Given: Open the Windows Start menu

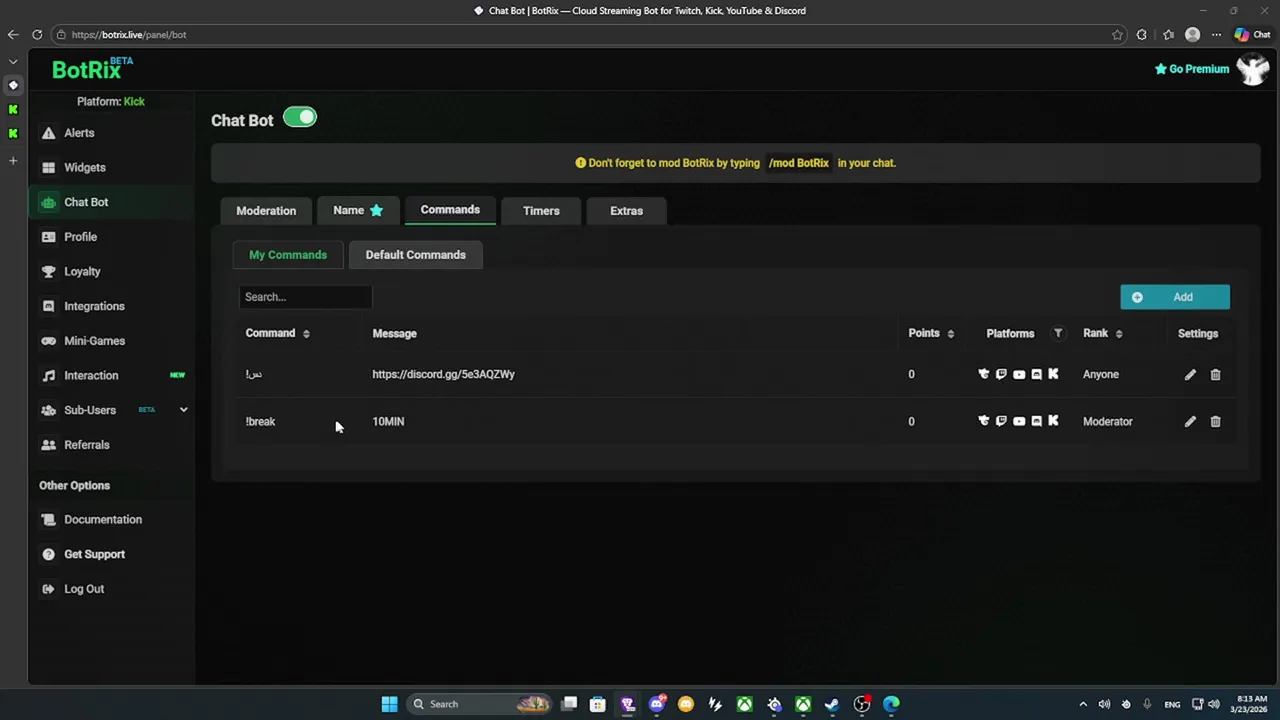Looking at the screenshot, I should [389, 704].
